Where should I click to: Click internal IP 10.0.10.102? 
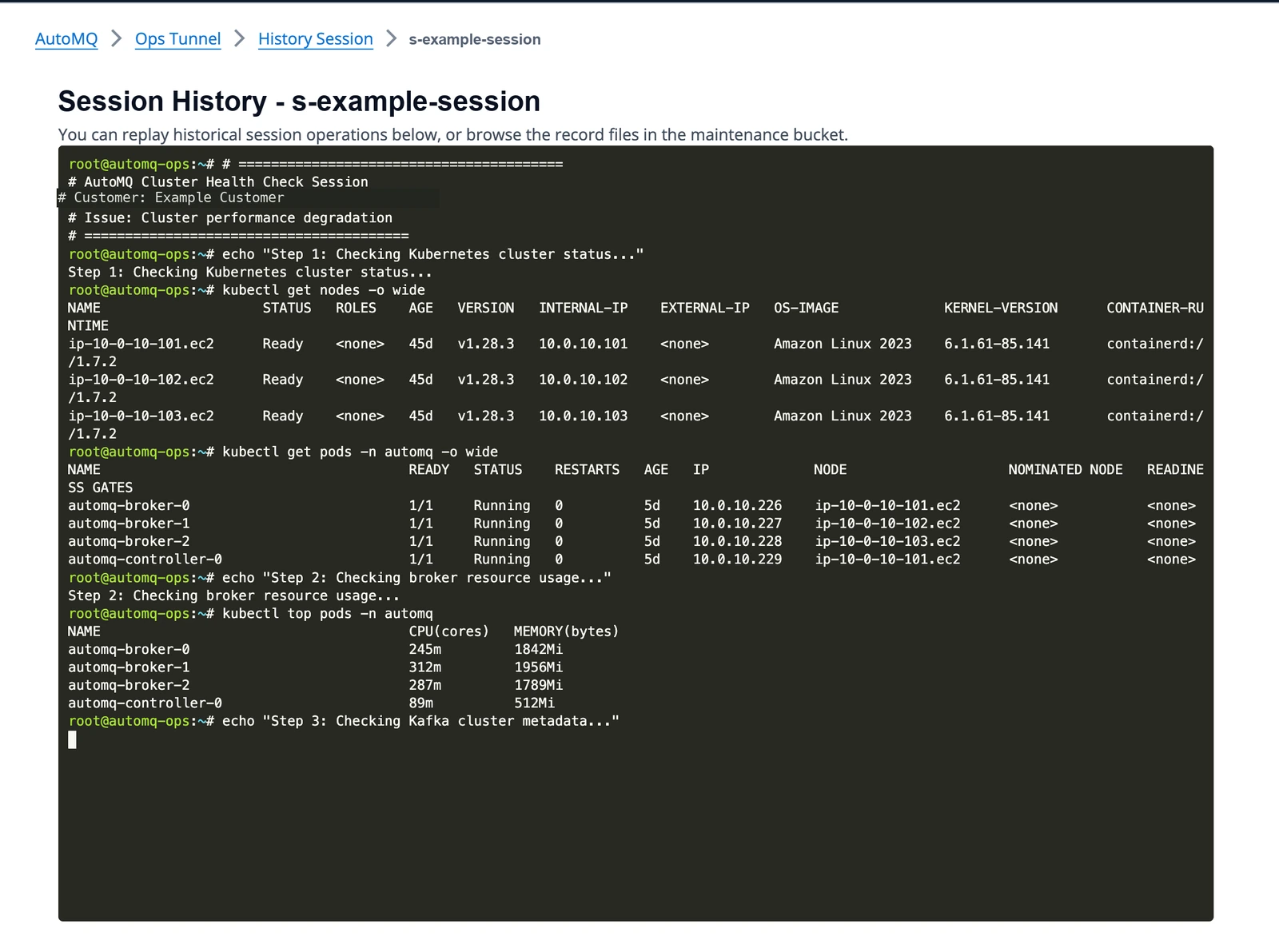[584, 380]
